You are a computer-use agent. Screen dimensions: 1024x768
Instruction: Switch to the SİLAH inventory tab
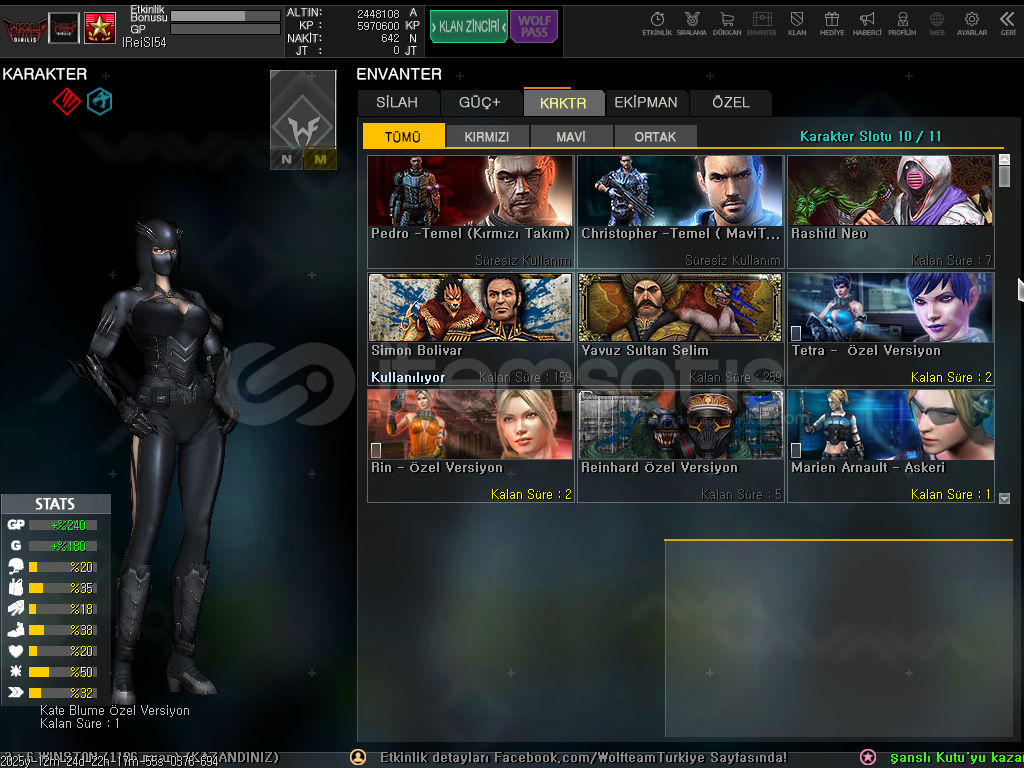tap(397, 102)
